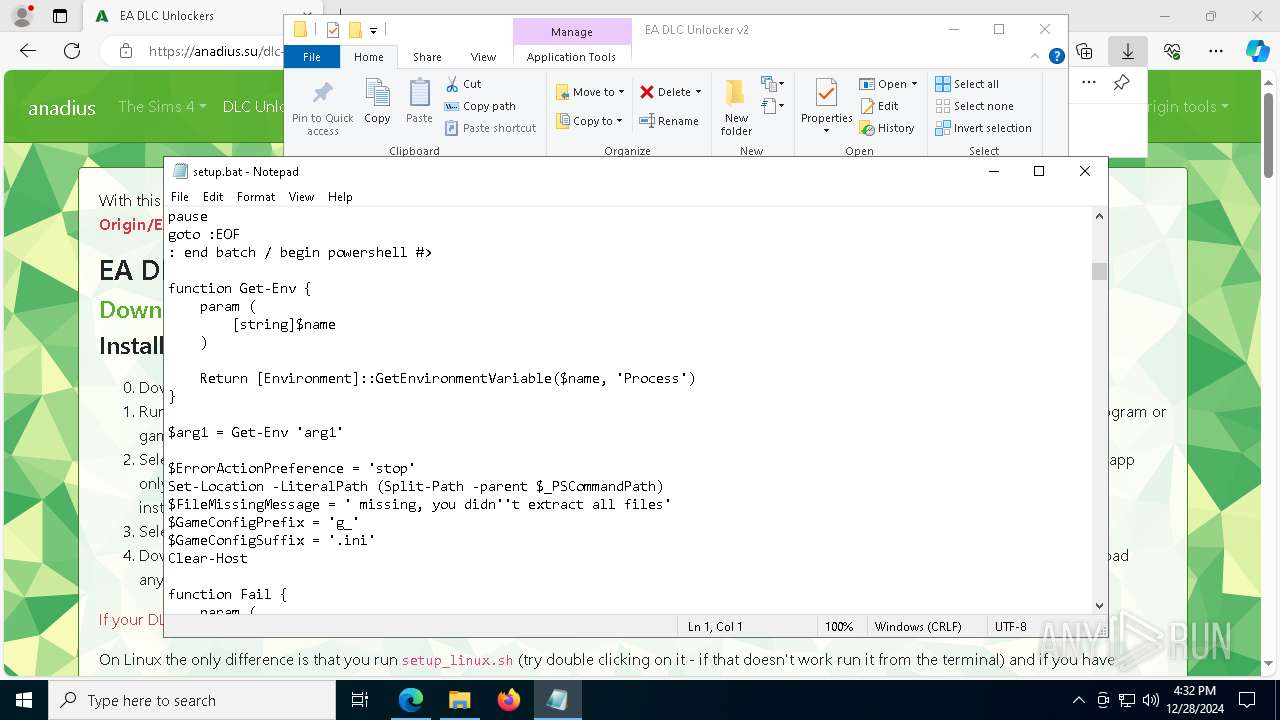
Task: Open Notepad Help menu
Action: pos(340,197)
